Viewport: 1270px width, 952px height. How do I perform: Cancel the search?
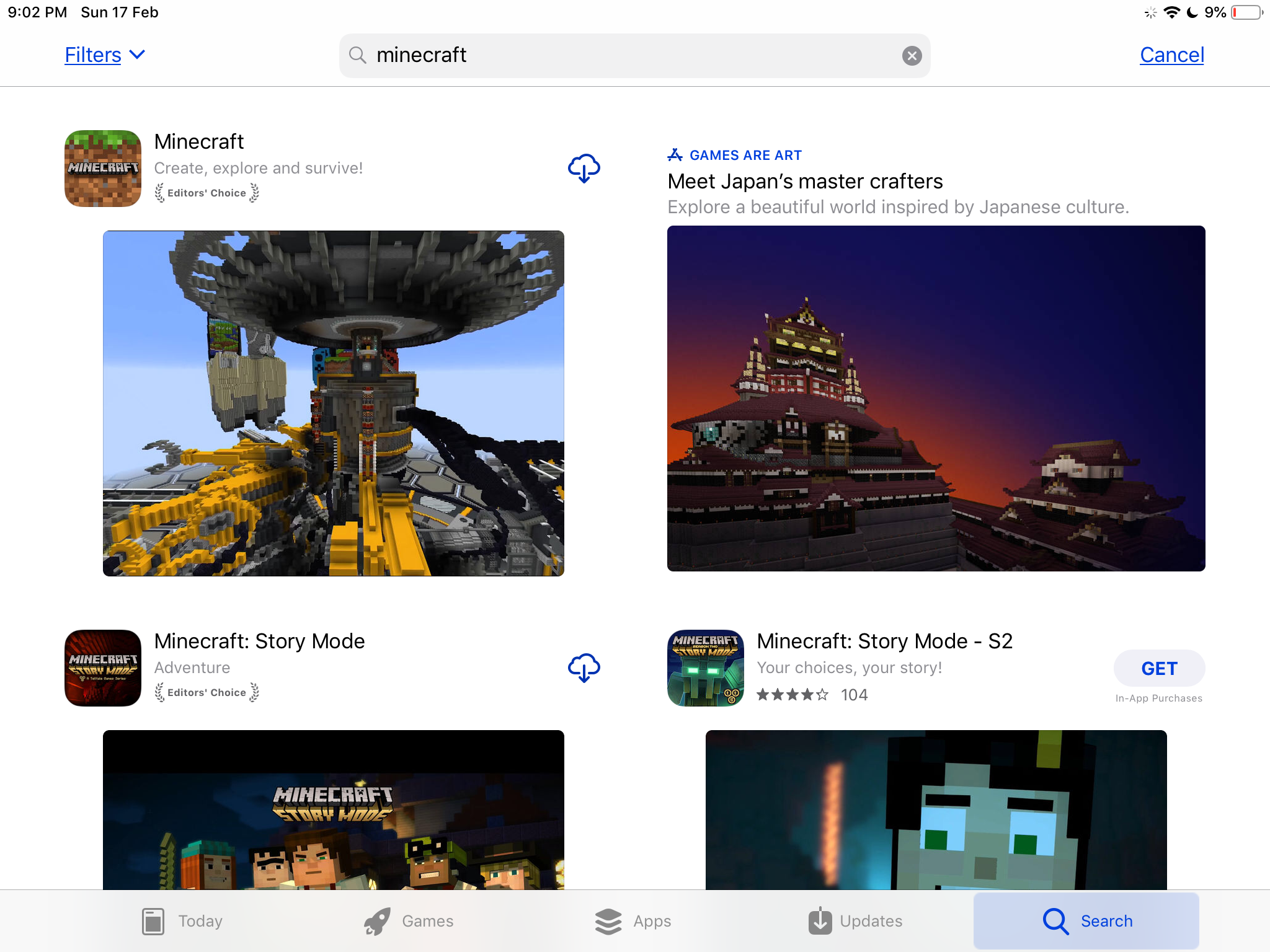(x=1172, y=55)
